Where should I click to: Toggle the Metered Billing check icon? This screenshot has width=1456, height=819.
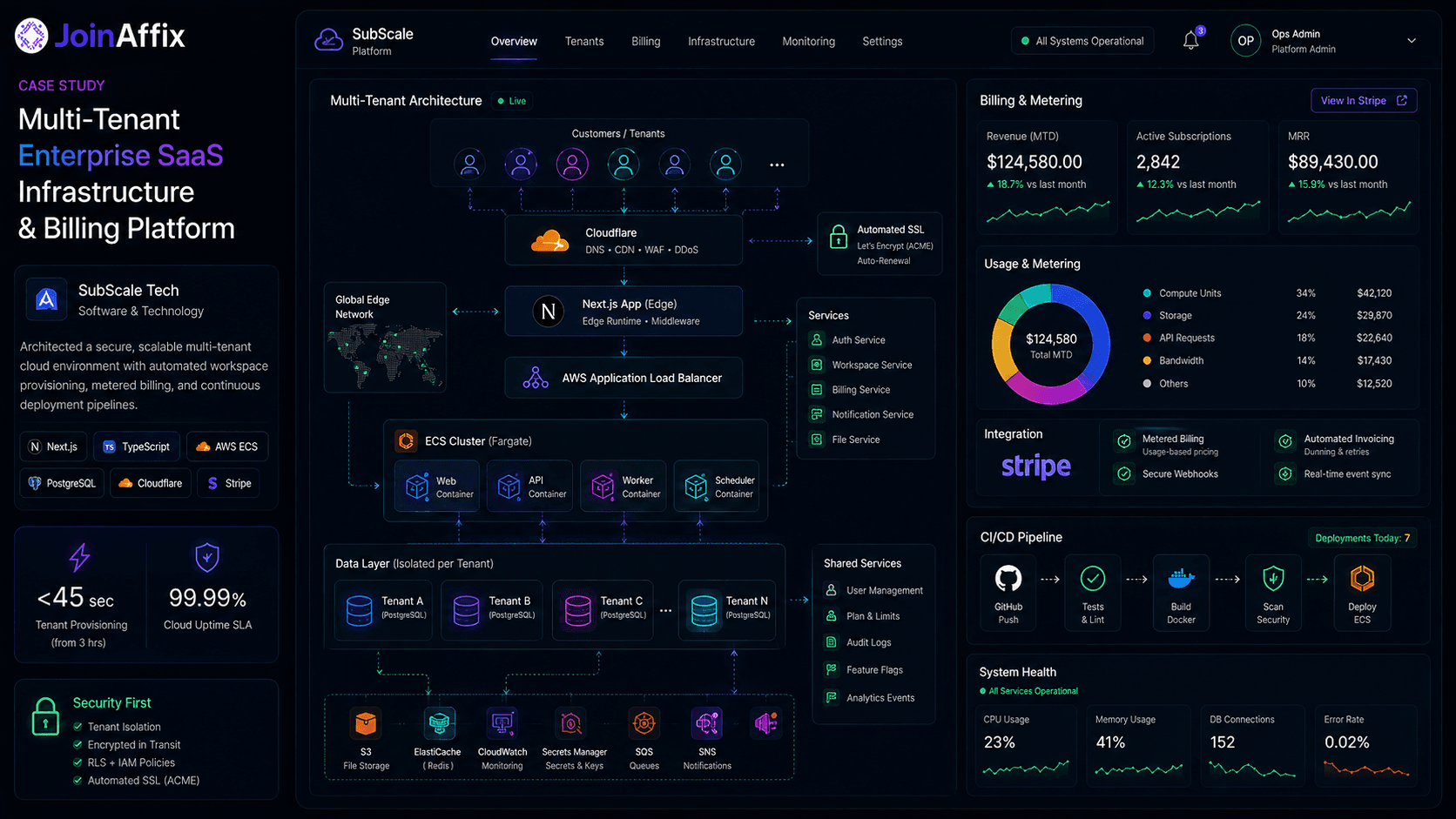(1124, 441)
